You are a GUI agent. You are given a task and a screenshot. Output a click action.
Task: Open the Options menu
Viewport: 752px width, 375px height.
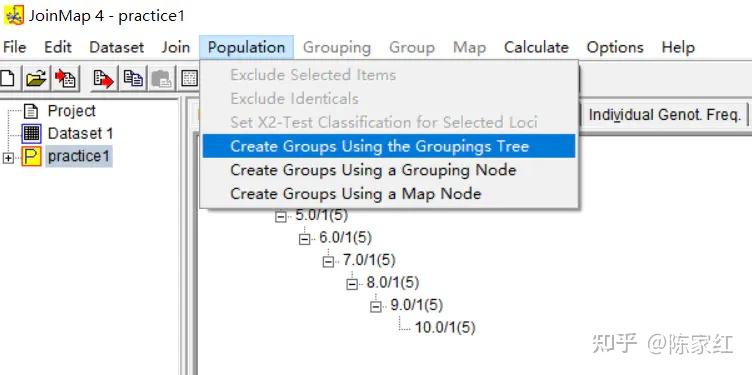click(615, 47)
